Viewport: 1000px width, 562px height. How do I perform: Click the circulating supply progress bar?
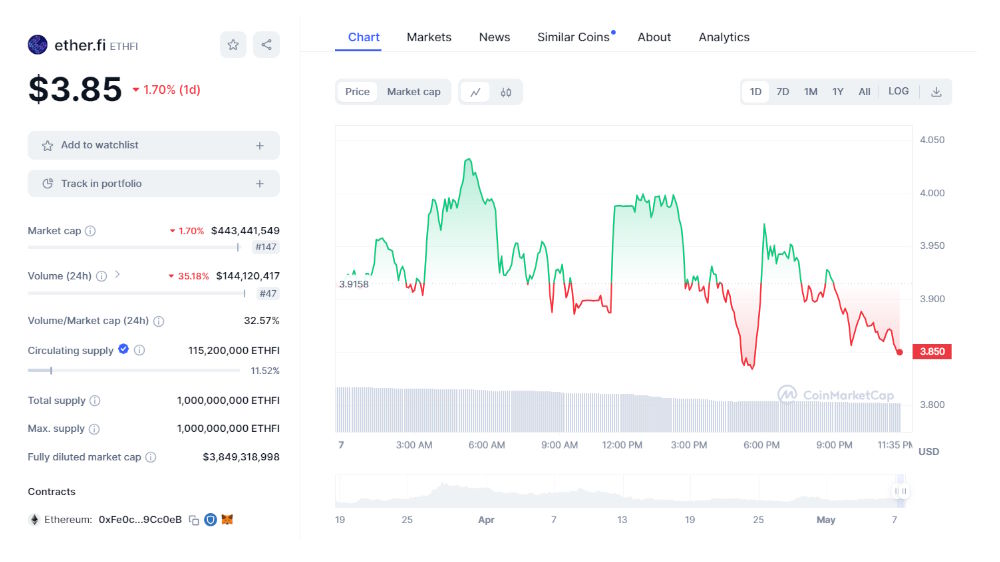(134, 370)
